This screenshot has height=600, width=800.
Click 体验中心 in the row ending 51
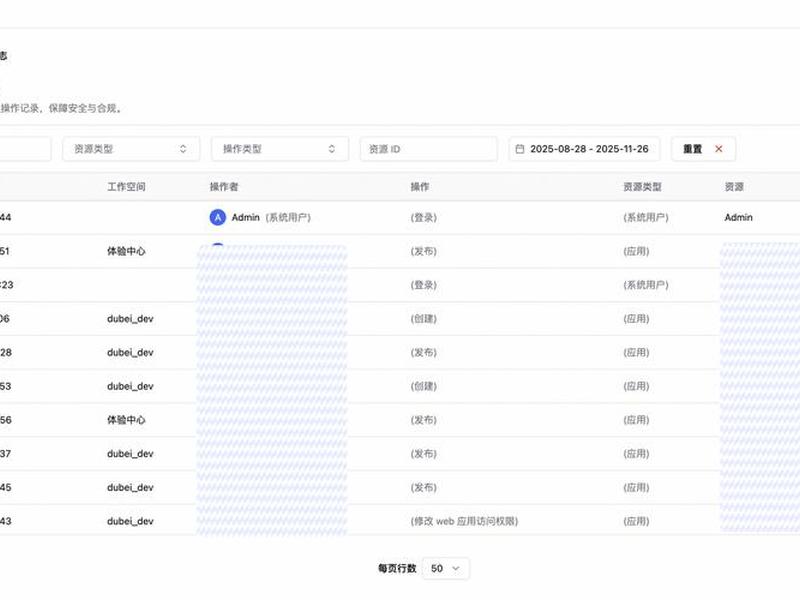pos(126,251)
